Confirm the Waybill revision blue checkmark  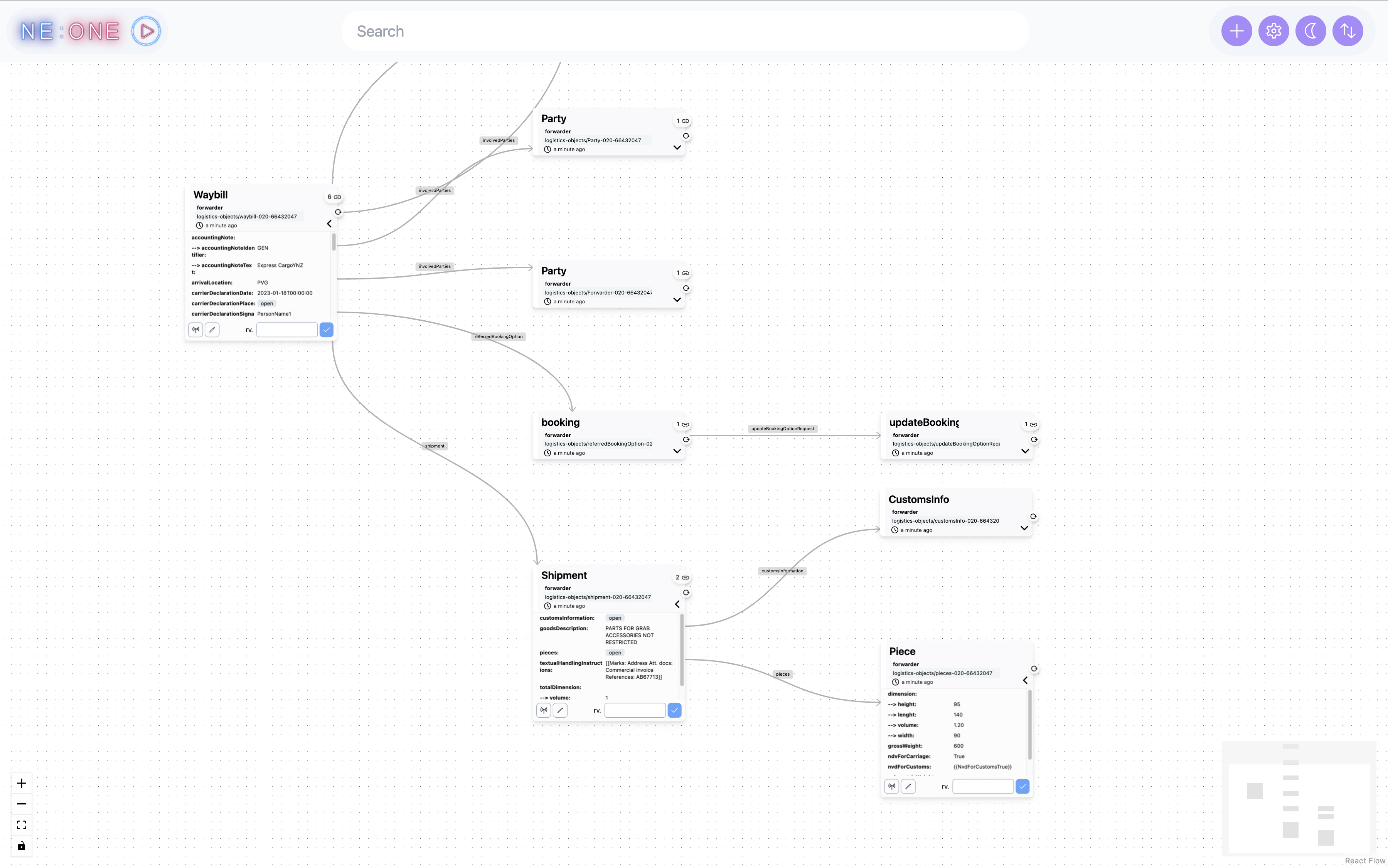(326, 330)
